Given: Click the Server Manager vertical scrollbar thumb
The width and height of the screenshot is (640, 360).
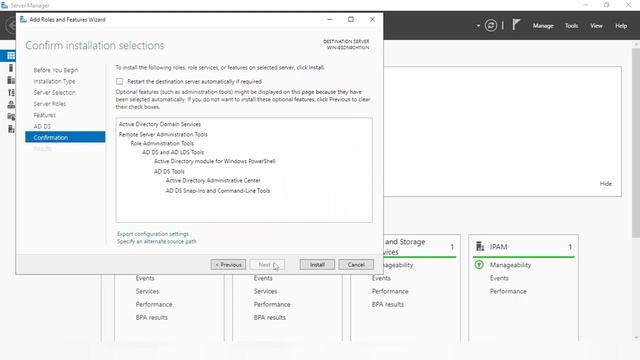Looking at the screenshot, I should point(636,142).
